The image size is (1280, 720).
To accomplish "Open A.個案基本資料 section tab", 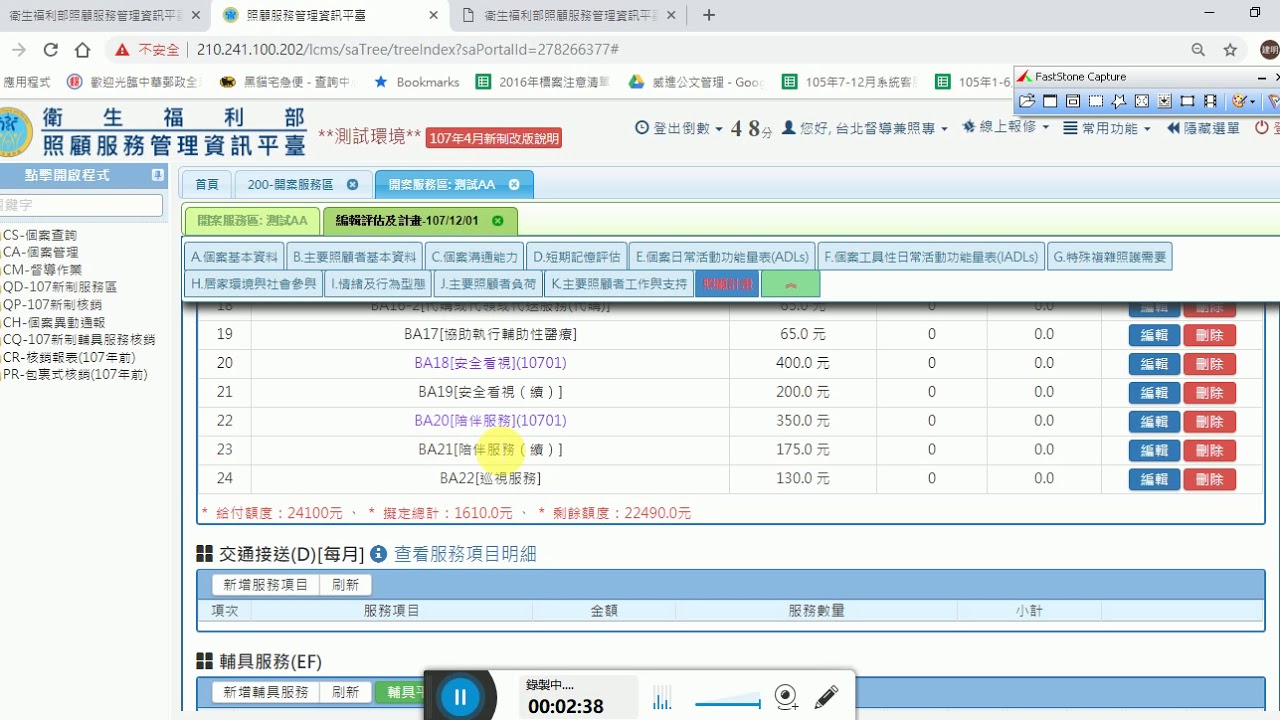I will coord(235,257).
